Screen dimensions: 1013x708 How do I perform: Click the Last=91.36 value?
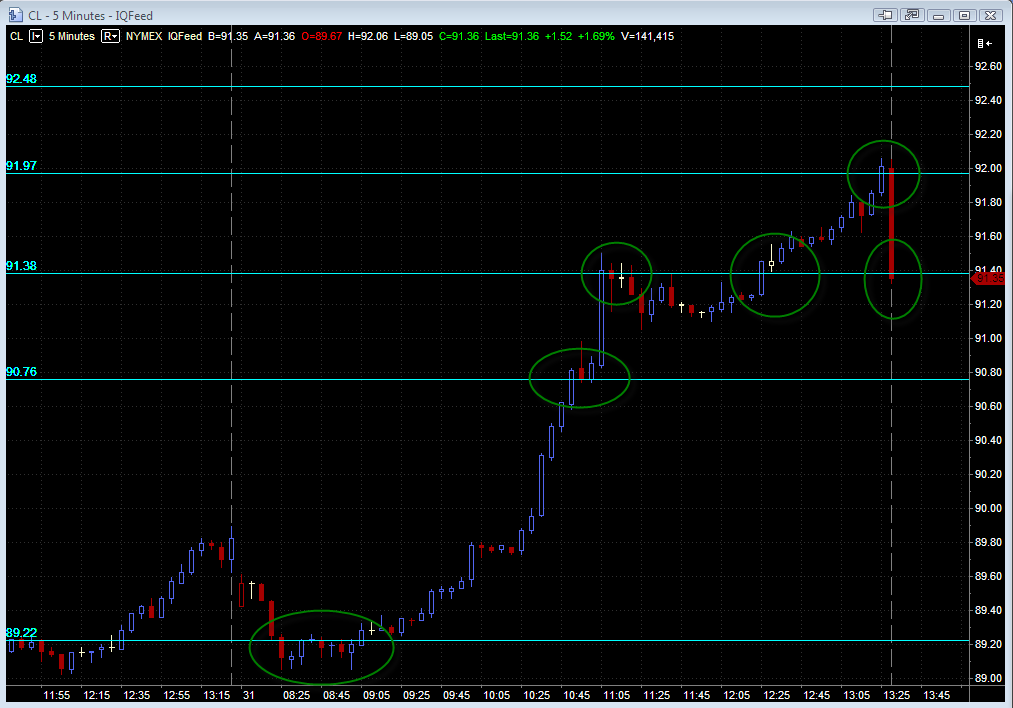click(512, 36)
